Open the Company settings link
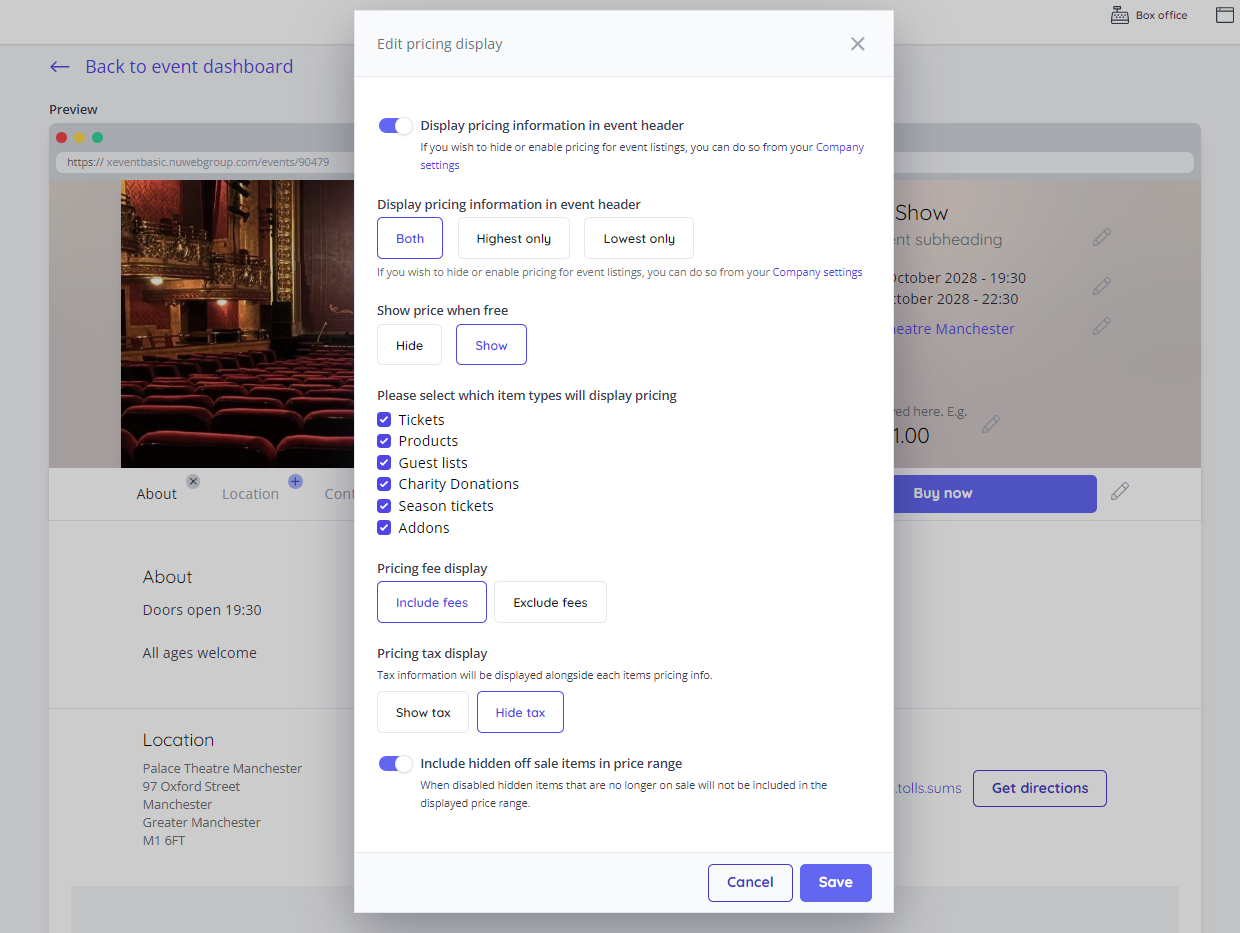 click(817, 272)
